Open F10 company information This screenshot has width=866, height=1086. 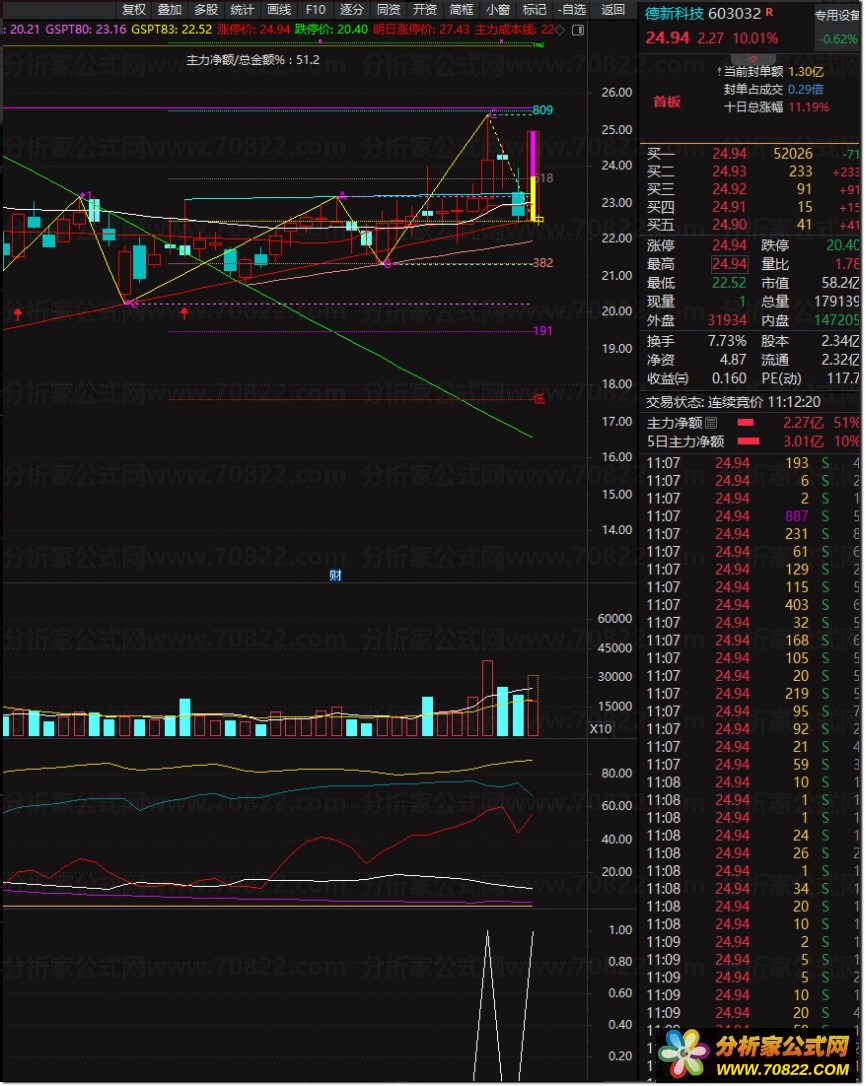pyautogui.click(x=315, y=9)
